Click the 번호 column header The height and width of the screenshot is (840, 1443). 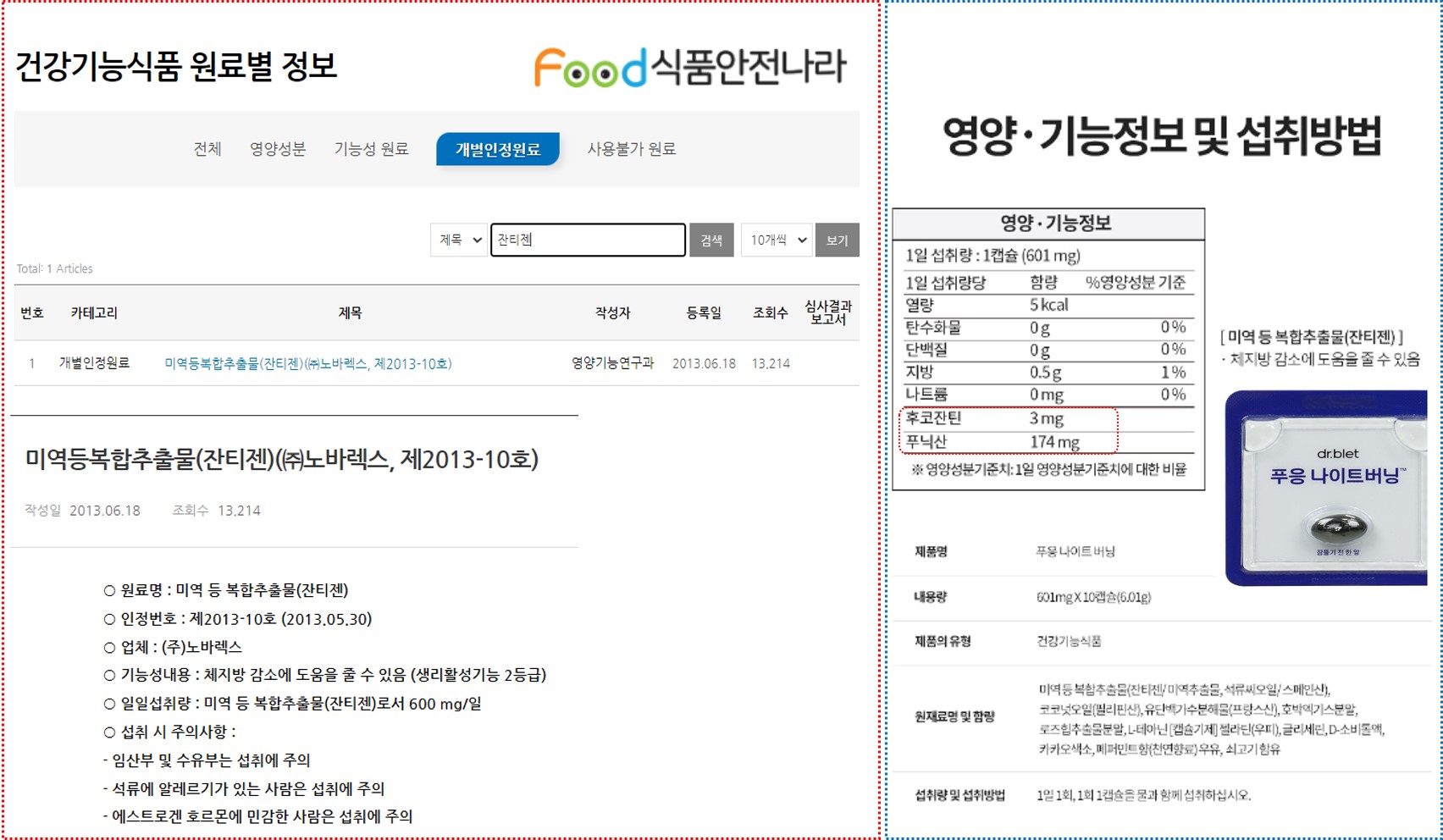[x=32, y=312]
